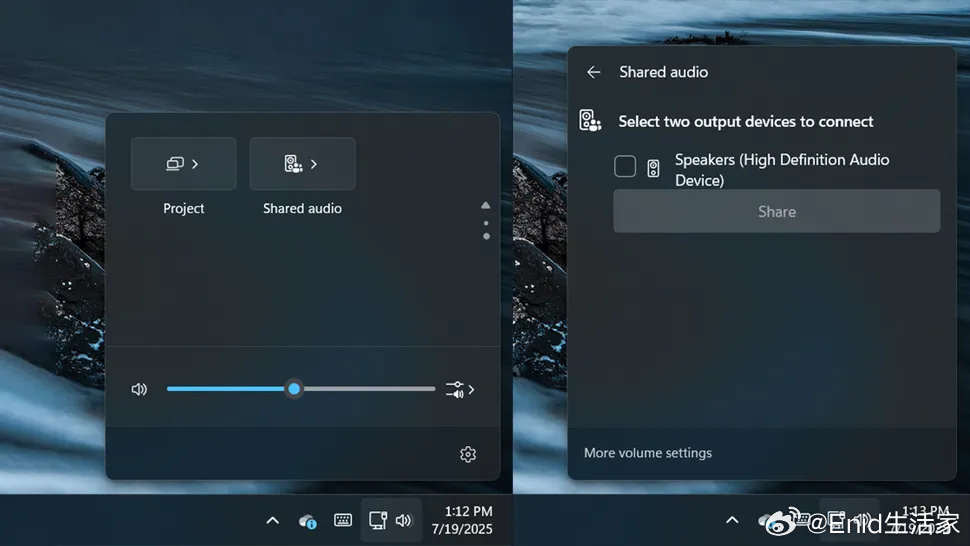This screenshot has width=970, height=546.
Task: Show hidden icons chevron in right taskbar
Action: 732,520
